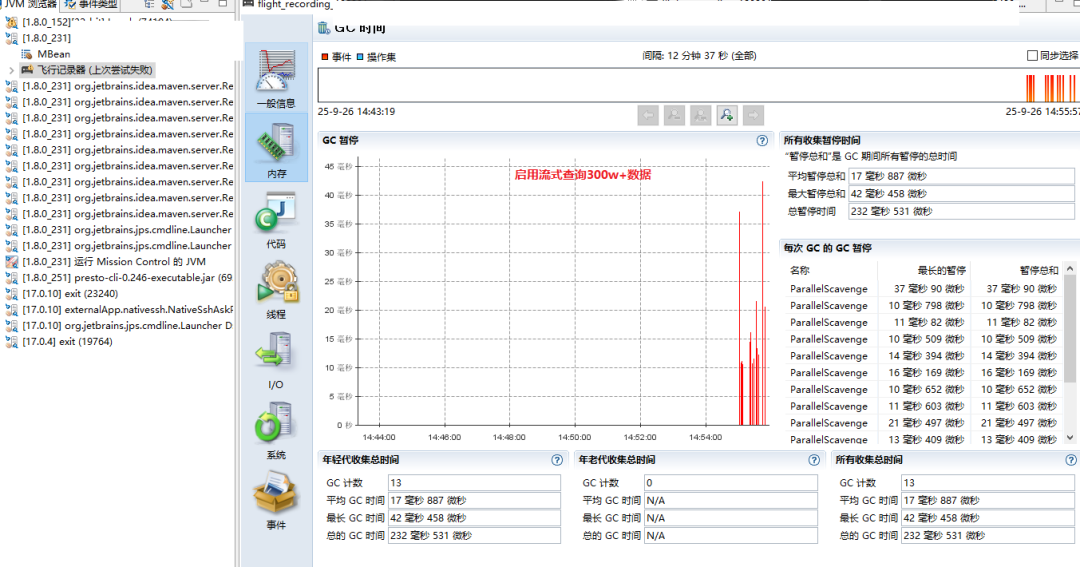This screenshot has height=567, width=1080.
Task: Select [17.0.10] exit (23240) entry
Action: 70,293
